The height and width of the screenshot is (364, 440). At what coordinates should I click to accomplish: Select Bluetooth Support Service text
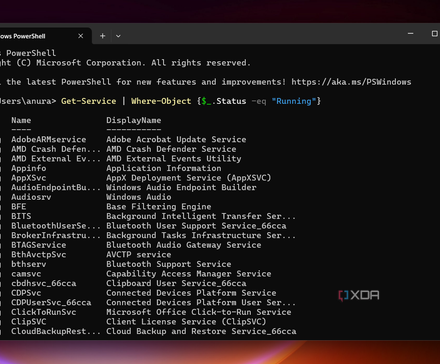(169, 264)
